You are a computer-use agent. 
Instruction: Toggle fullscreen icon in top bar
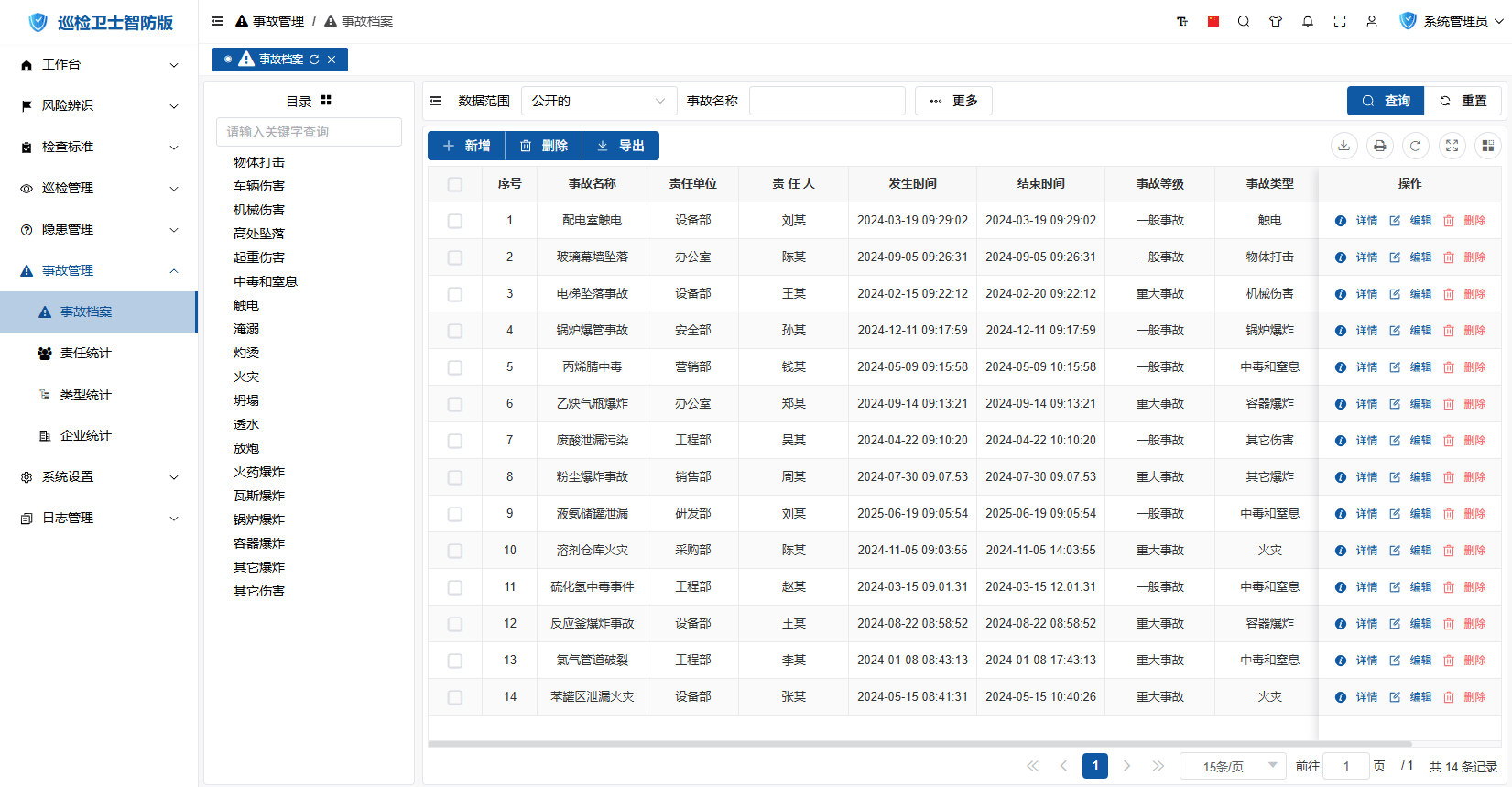pyautogui.click(x=1340, y=21)
